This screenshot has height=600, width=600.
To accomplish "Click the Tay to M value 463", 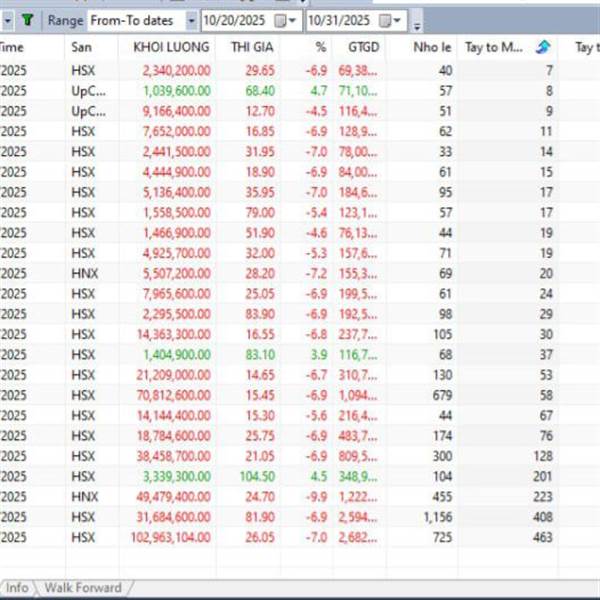I will (543, 537).
